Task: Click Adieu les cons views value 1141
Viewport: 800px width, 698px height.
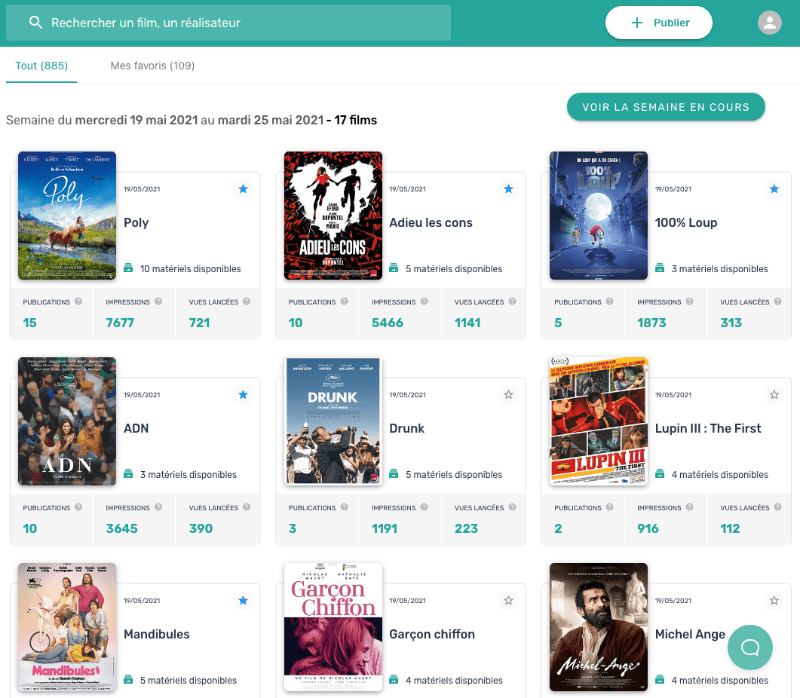Action: click(x=467, y=322)
